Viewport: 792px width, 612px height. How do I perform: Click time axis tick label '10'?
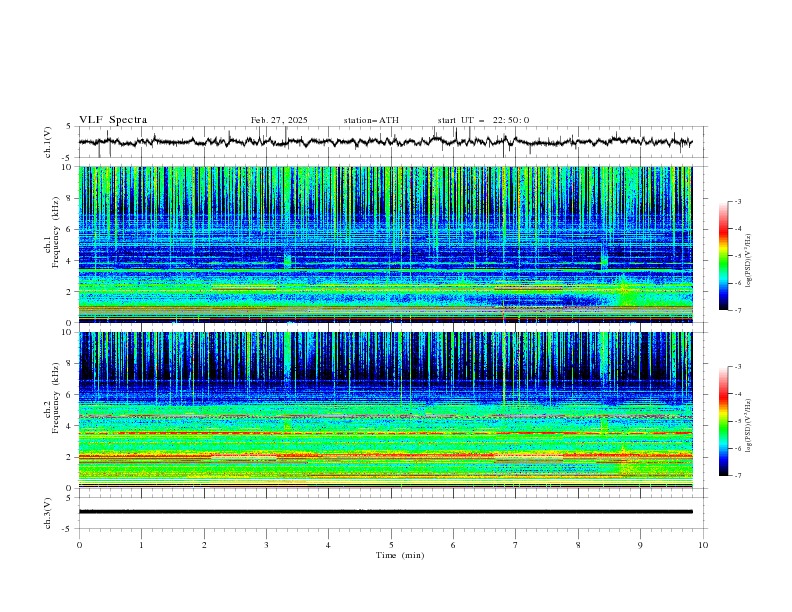click(703, 545)
